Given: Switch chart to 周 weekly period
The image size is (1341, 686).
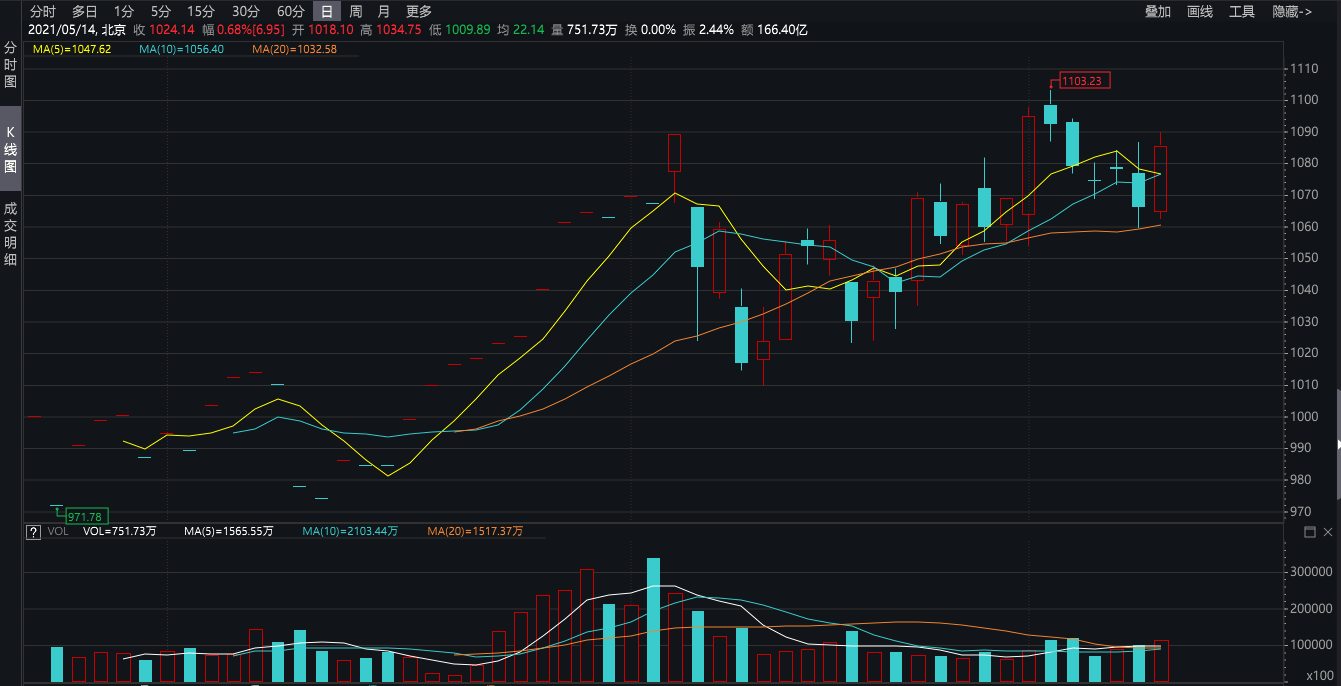Looking at the screenshot, I should (x=356, y=11).
